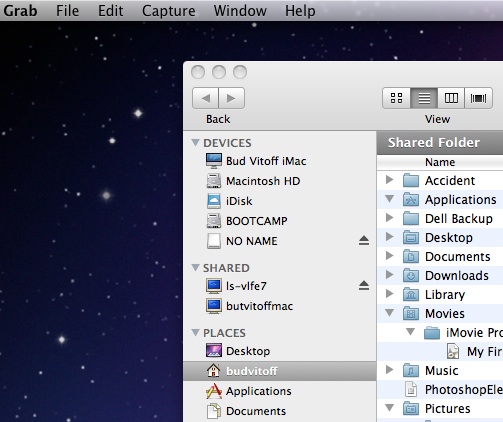Collapse the SHARED sidebar section
The height and width of the screenshot is (422, 503).
click(x=195, y=268)
